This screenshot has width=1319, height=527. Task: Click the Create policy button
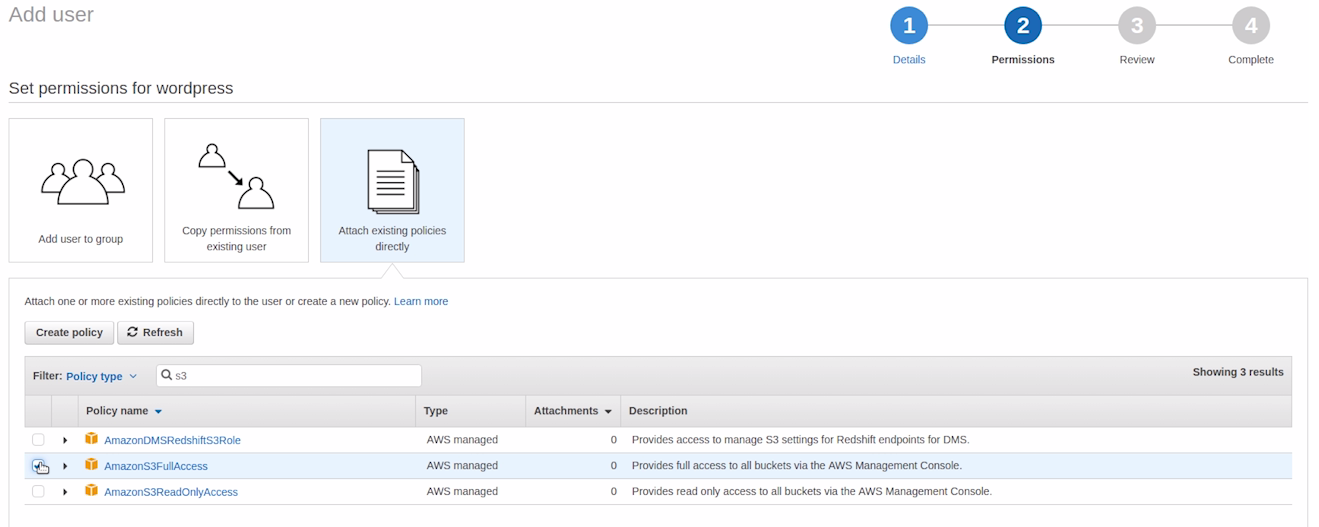(x=69, y=332)
